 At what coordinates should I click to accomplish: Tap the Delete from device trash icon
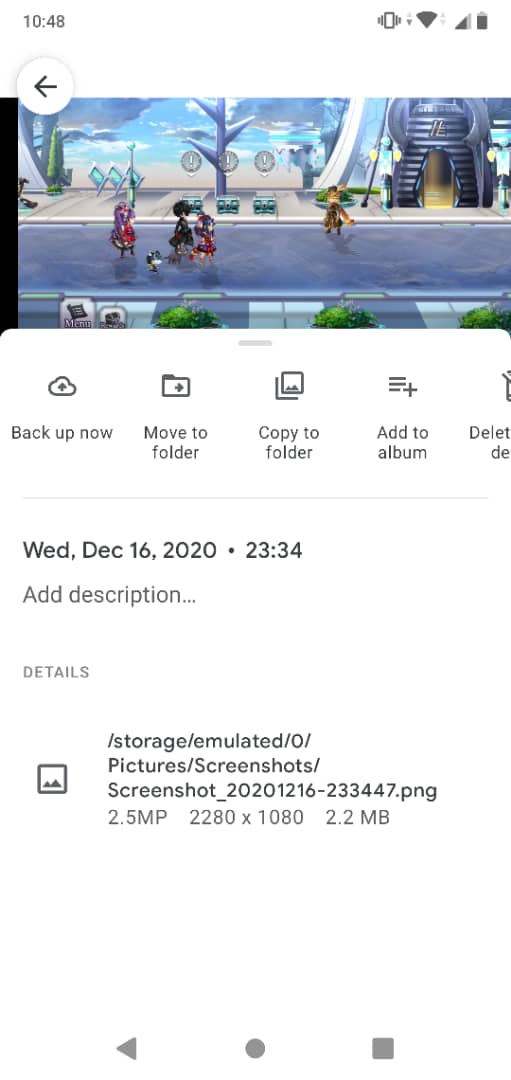click(x=505, y=386)
